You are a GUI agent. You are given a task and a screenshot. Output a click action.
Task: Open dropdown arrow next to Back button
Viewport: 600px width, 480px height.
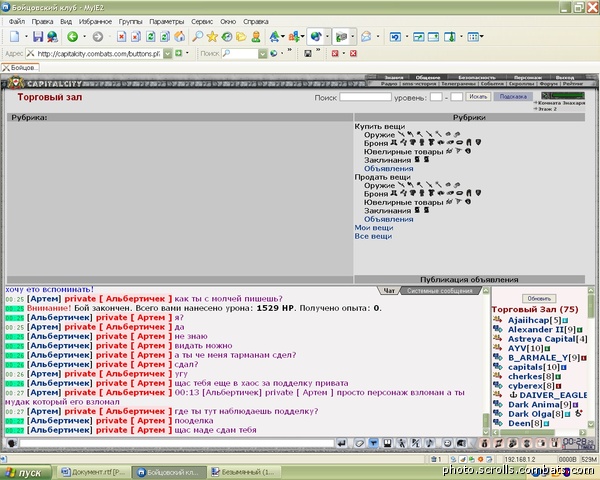pyautogui.click(x=85, y=37)
